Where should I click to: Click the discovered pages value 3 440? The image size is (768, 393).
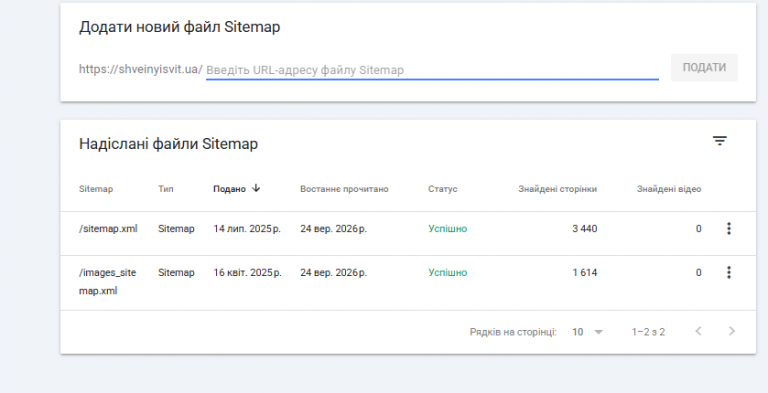(x=585, y=229)
